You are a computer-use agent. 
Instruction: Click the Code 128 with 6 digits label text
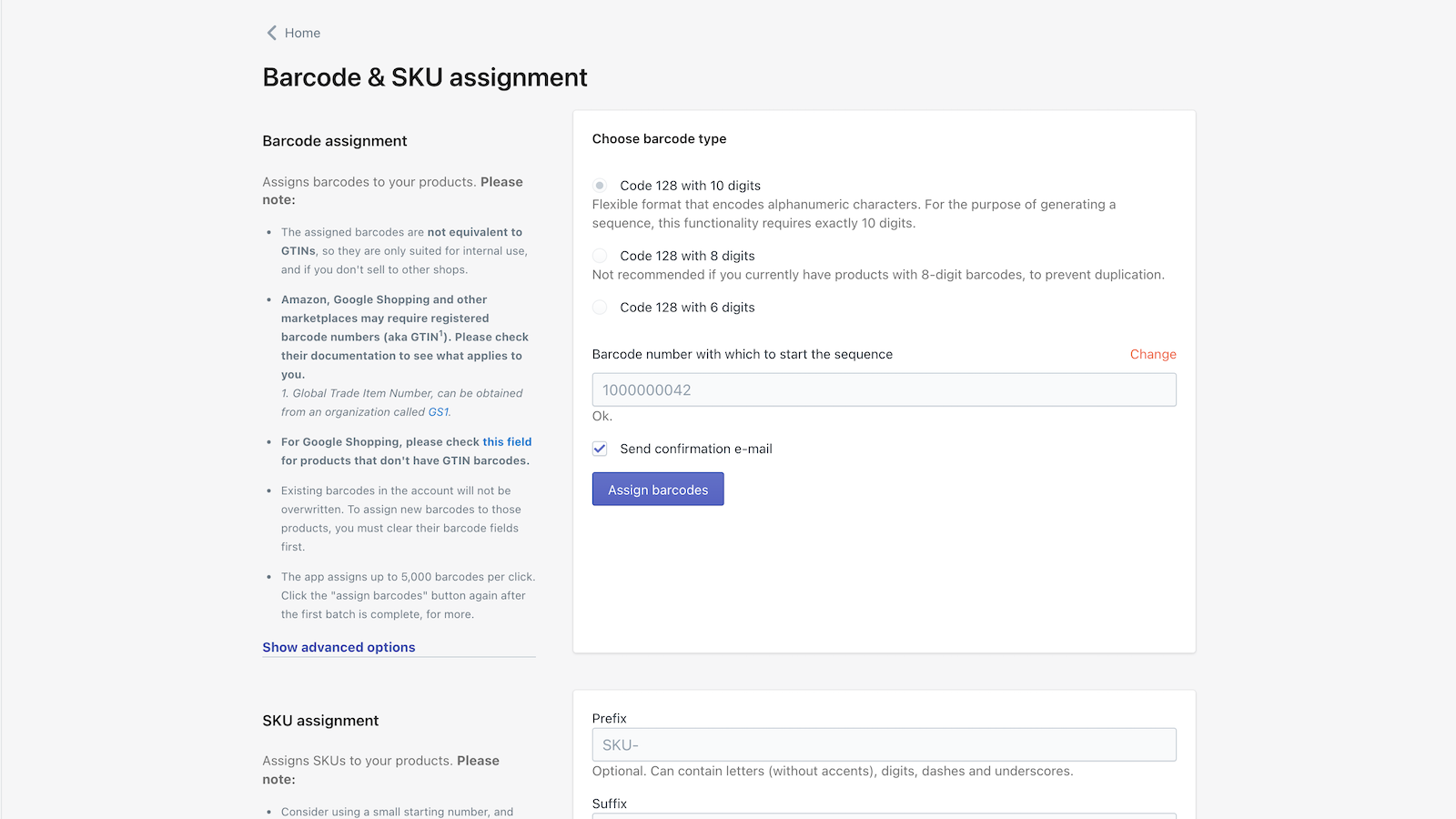[687, 307]
